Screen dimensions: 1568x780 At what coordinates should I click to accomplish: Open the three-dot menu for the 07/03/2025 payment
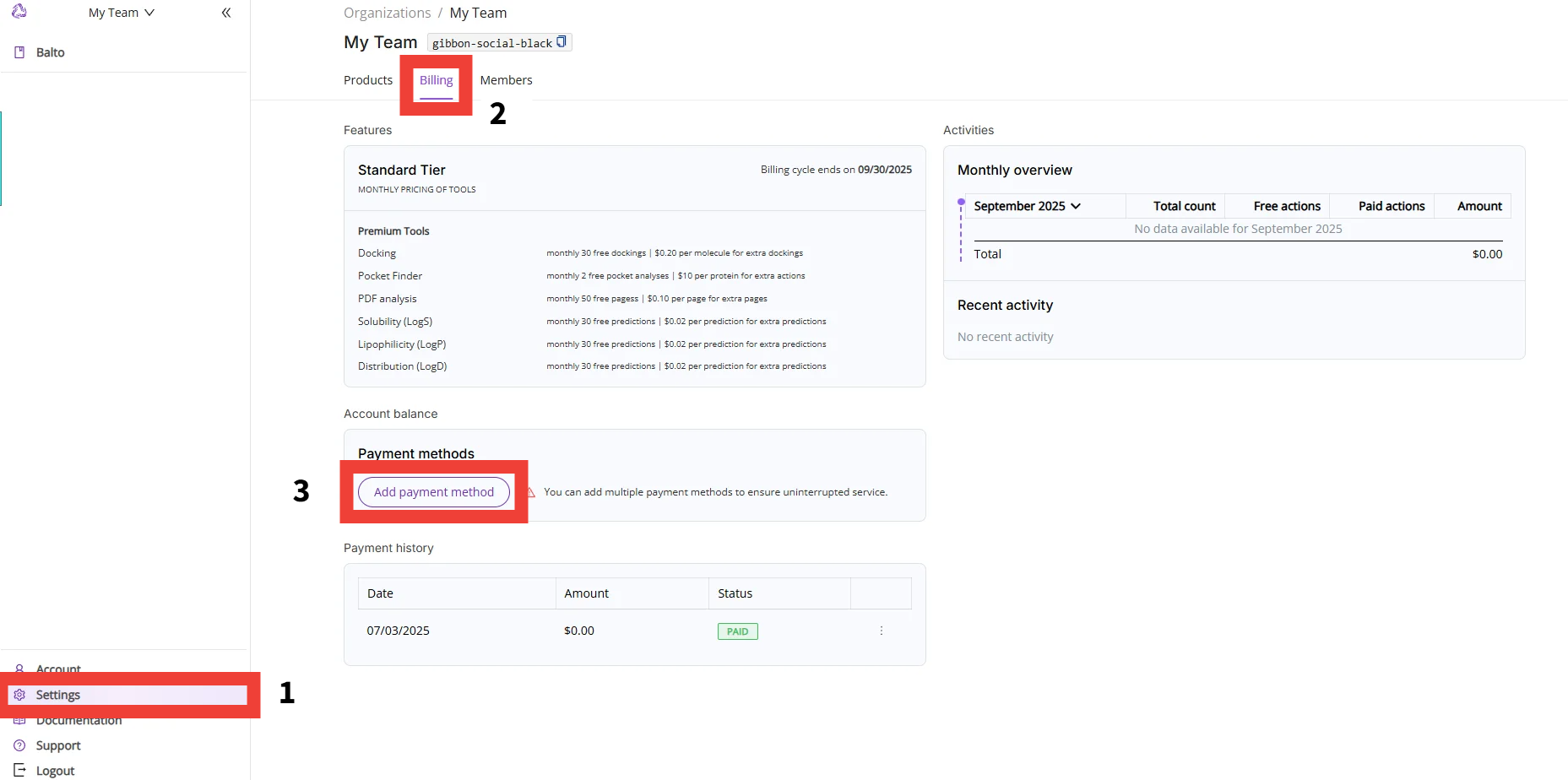(882, 631)
